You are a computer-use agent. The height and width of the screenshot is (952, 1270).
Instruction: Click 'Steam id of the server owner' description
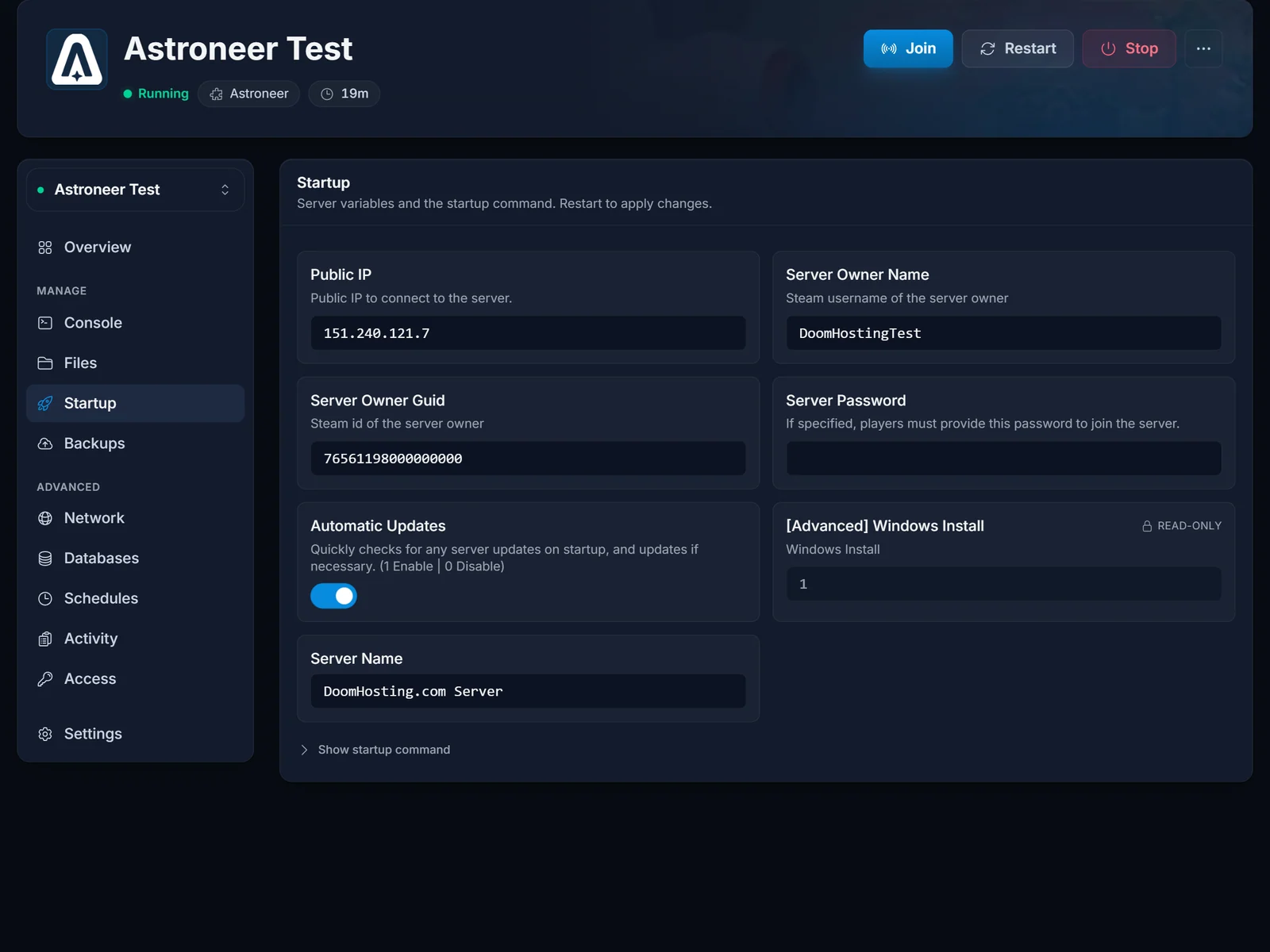click(x=397, y=424)
